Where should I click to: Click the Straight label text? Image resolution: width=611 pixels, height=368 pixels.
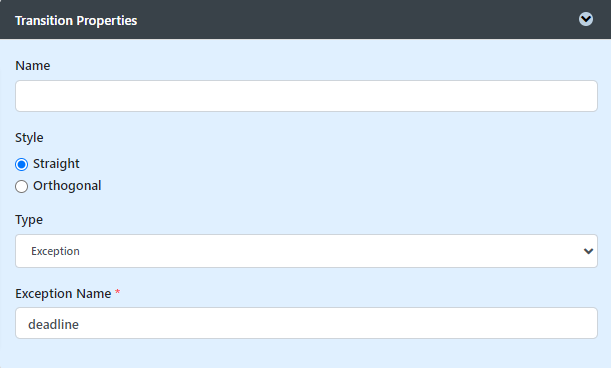56,164
